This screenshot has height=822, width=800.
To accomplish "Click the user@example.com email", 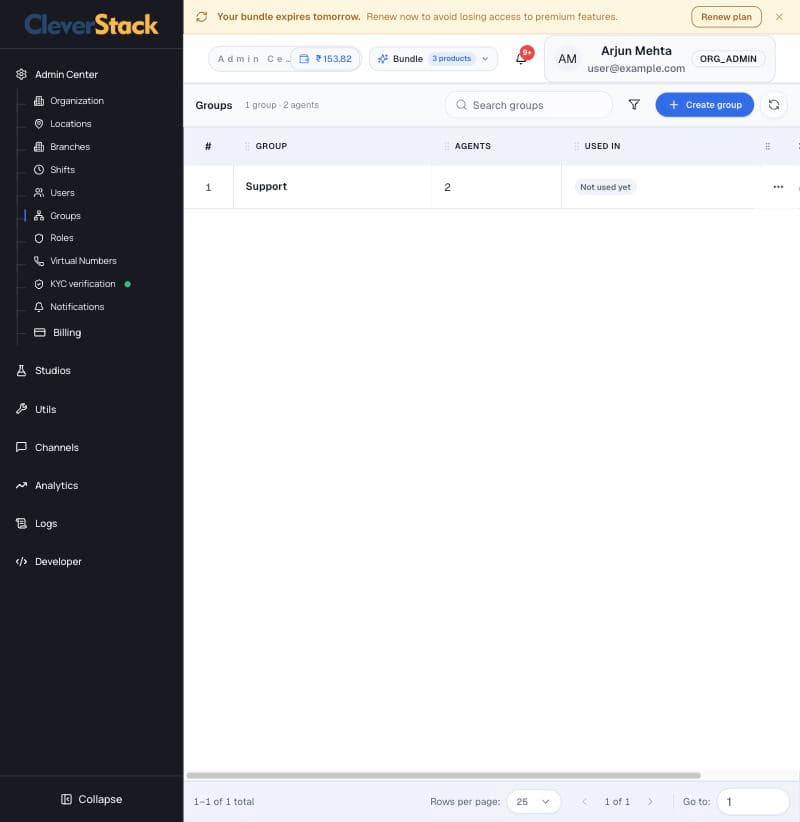I will pos(636,68).
